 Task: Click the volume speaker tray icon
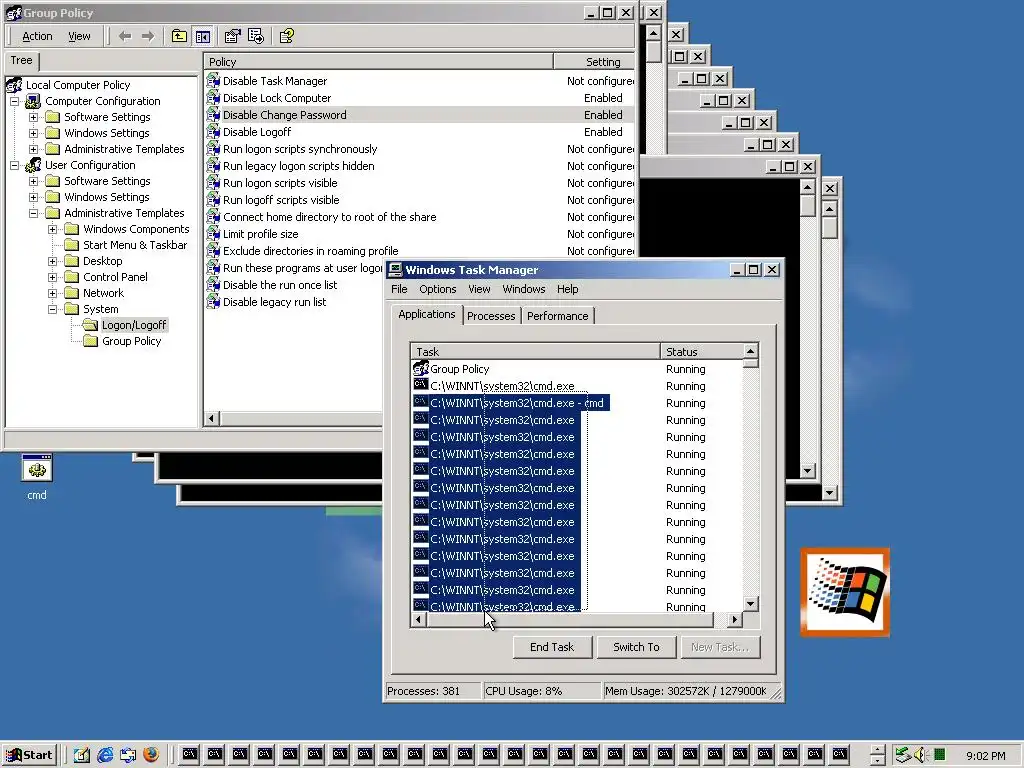click(x=921, y=755)
